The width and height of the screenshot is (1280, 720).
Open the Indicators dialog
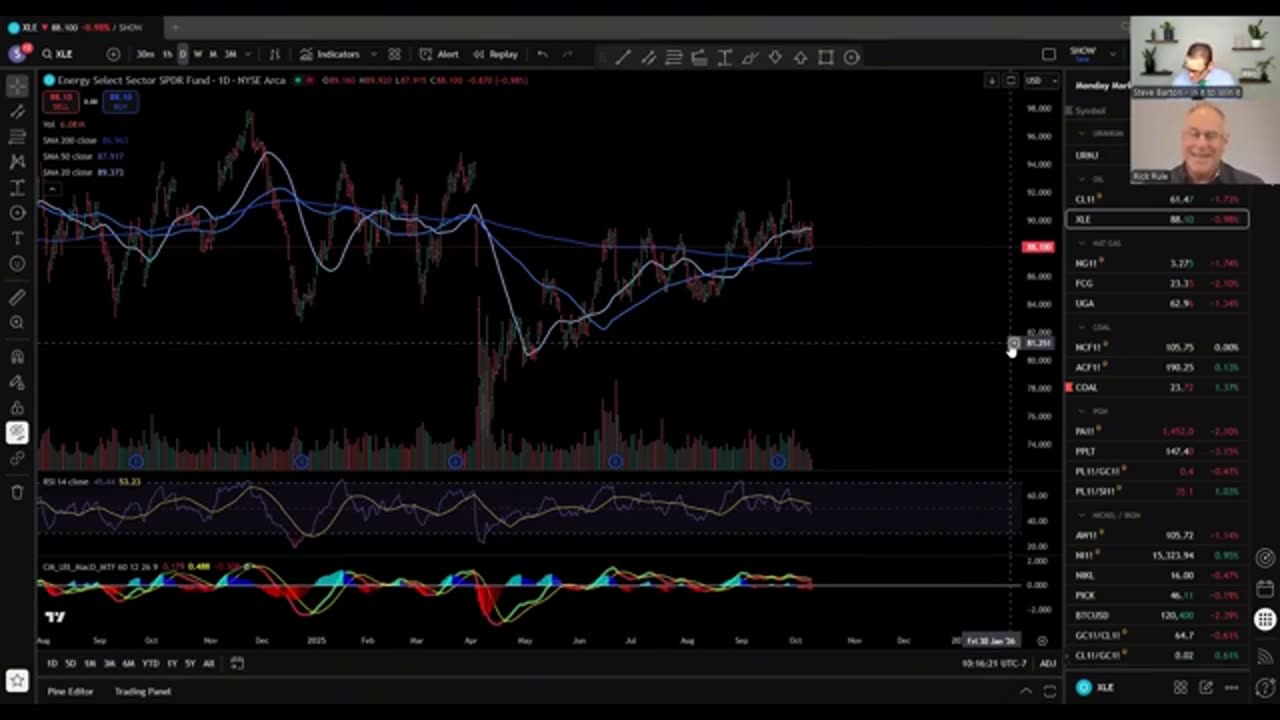(330, 54)
